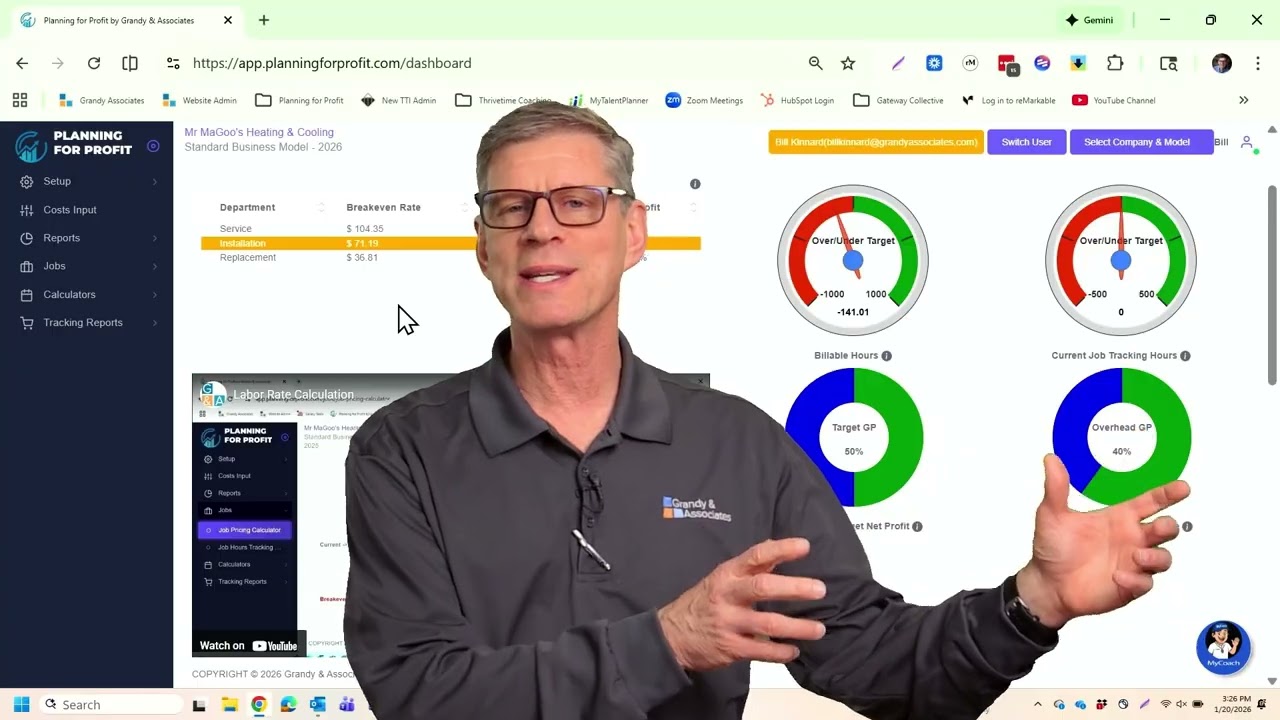This screenshot has height=720, width=1280.
Task: Open the user profile icon beside Bill
Action: [x=1247, y=143]
